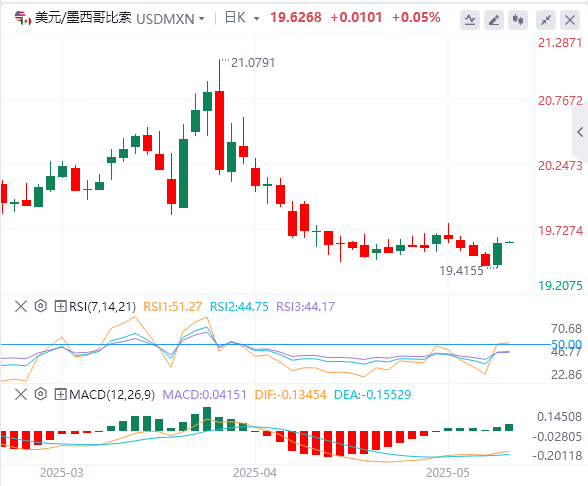Click the percent change +0.05%
The width and height of the screenshot is (588, 486).
(x=416, y=17)
